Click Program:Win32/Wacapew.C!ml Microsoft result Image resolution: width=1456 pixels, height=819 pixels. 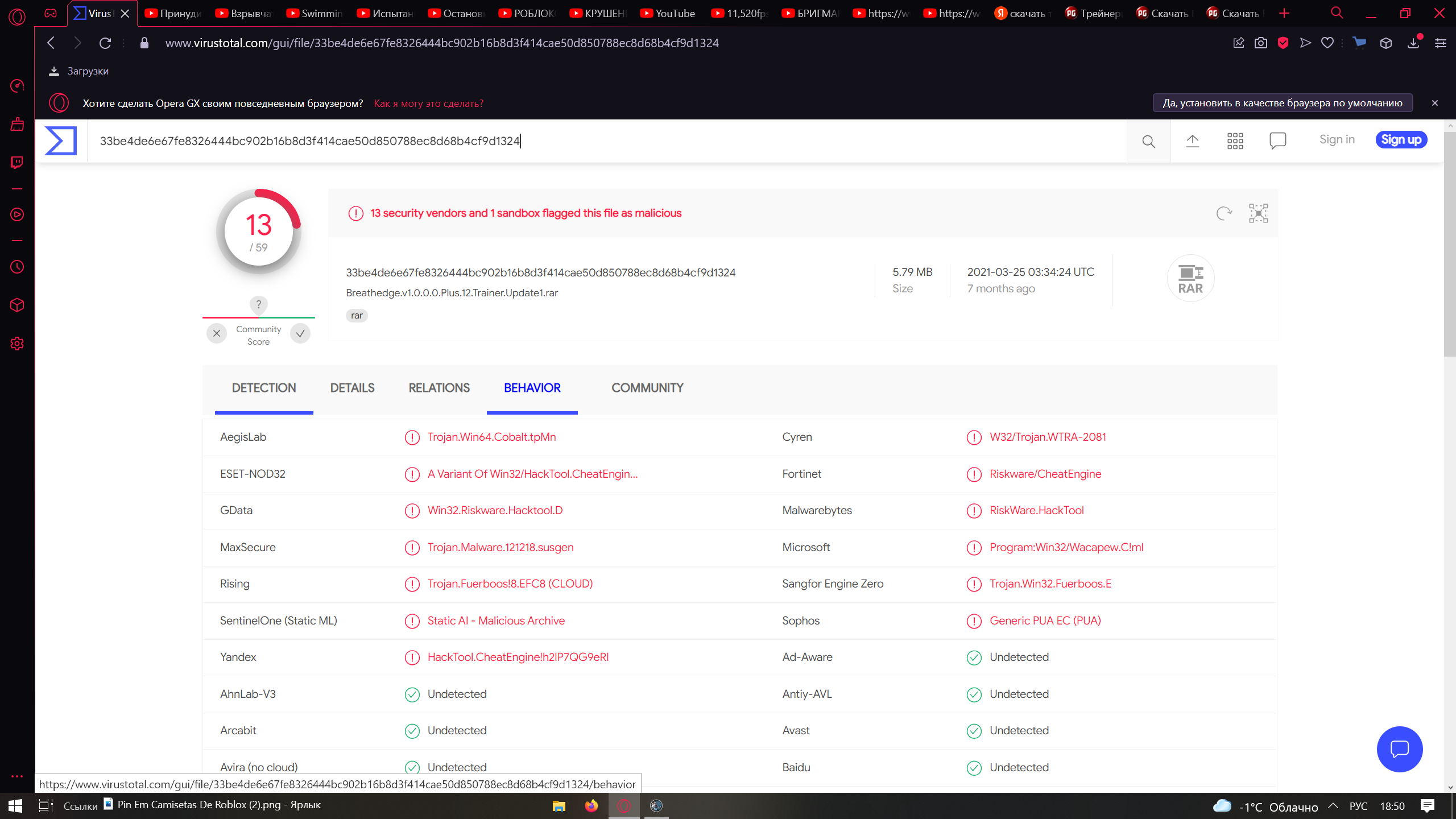(x=1066, y=548)
